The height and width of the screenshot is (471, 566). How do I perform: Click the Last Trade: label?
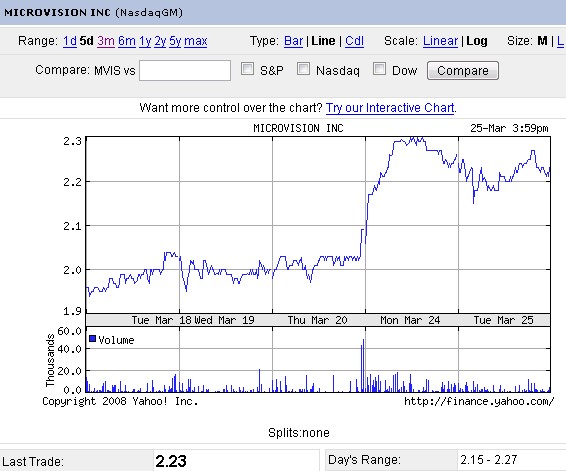click(x=33, y=462)
